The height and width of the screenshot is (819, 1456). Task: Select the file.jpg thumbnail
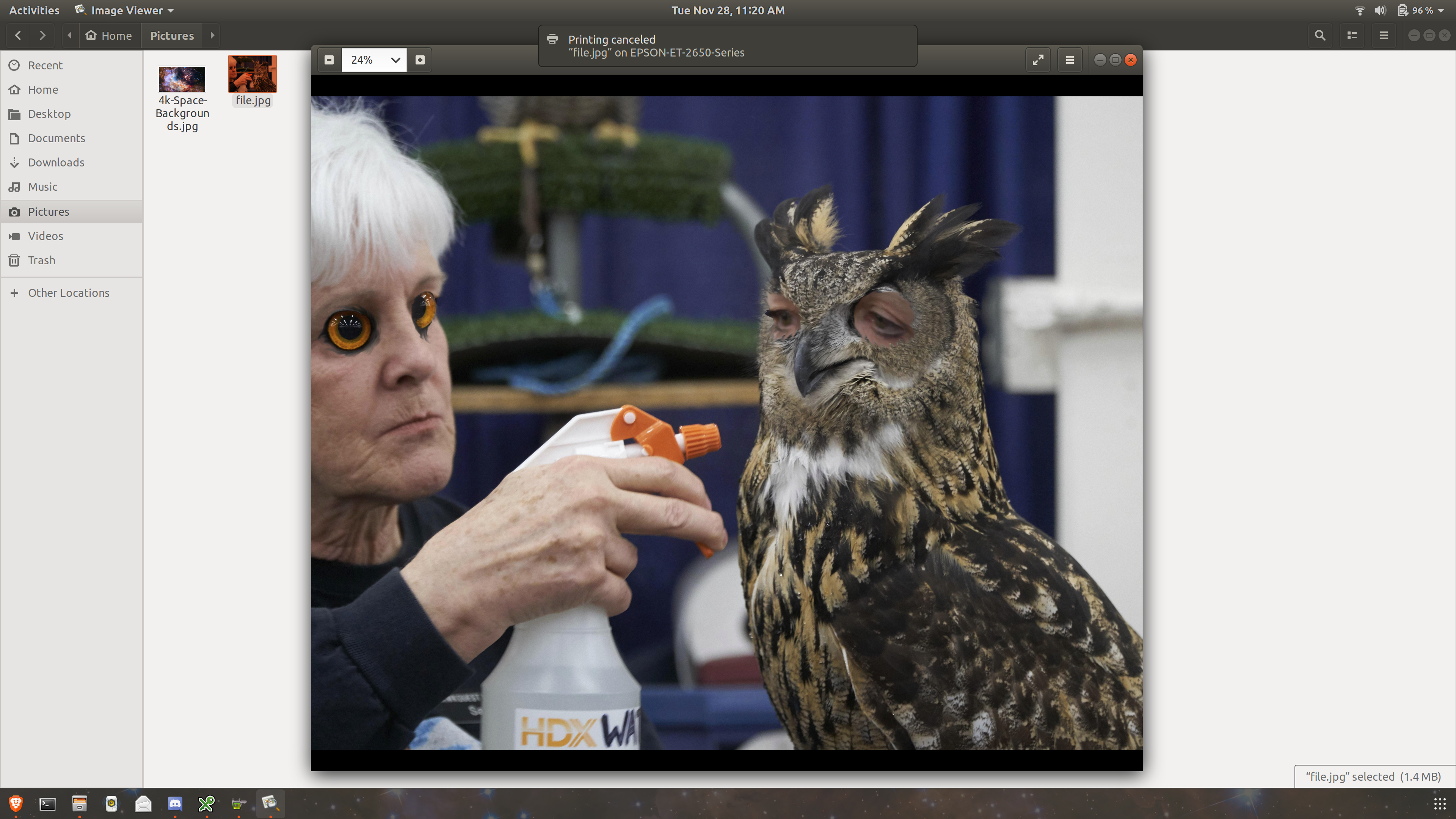click(253, 74)
